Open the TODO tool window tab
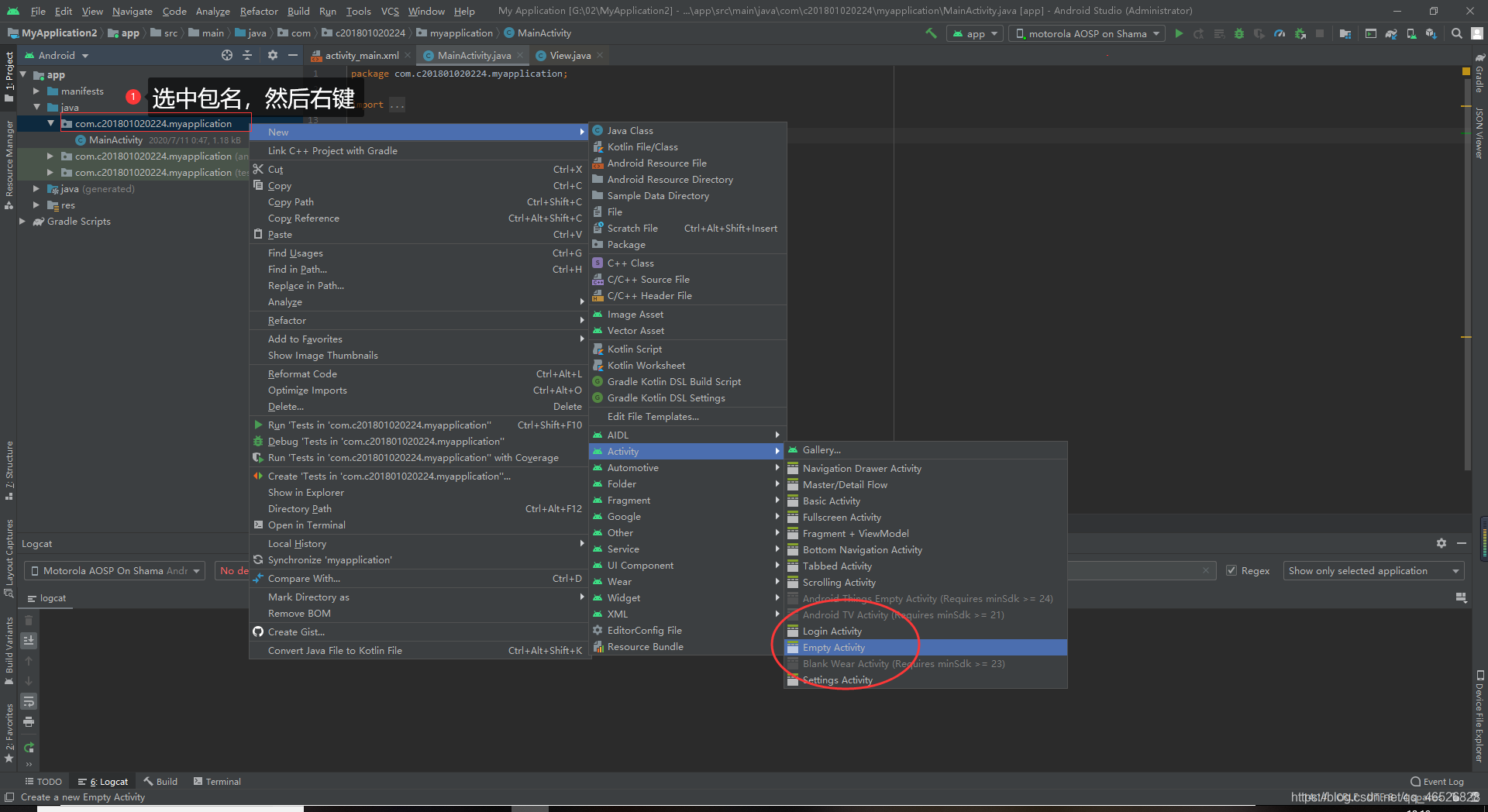1488x812 pixels. (43, 782)
